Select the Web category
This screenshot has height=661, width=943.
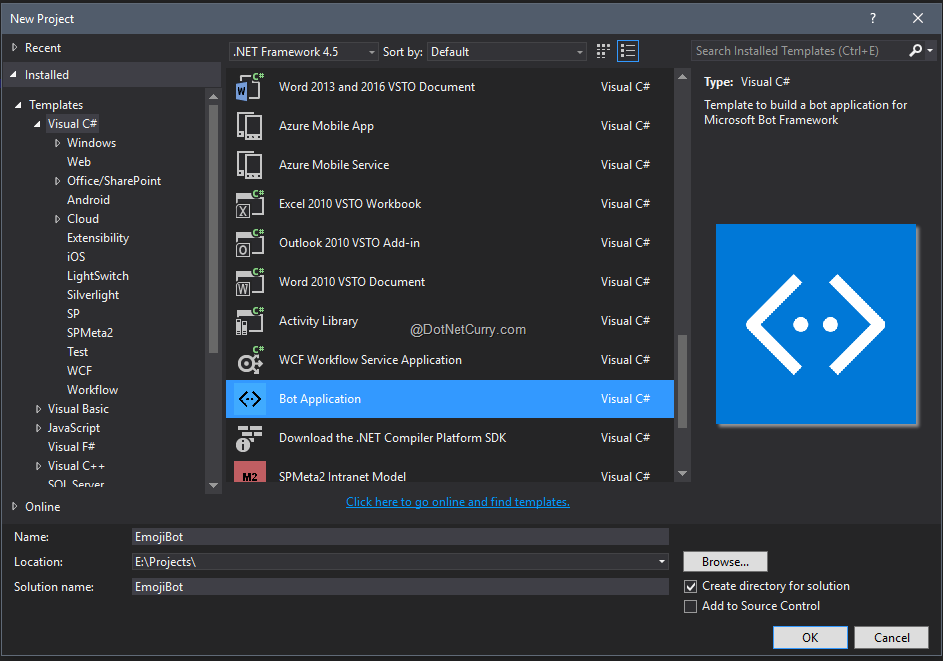click(x=79, y=162)
